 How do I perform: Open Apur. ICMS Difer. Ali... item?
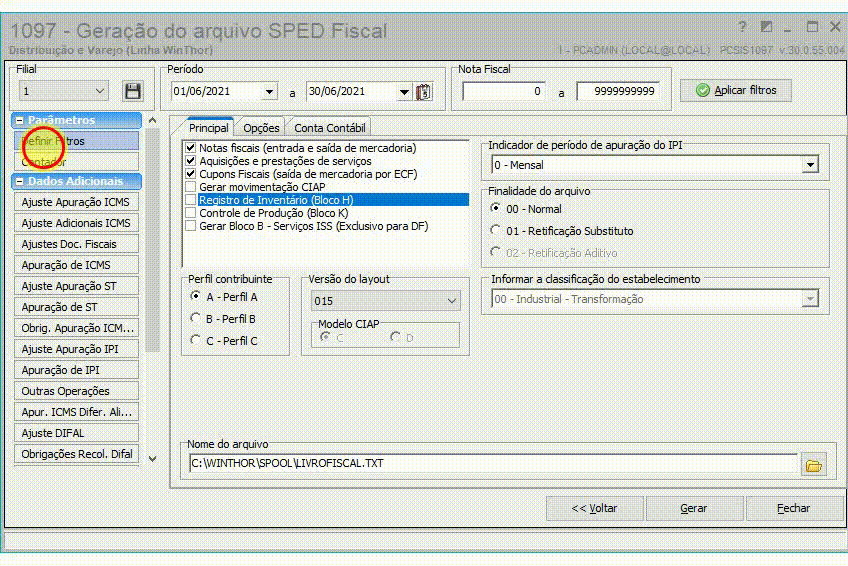tap(76, 412)
